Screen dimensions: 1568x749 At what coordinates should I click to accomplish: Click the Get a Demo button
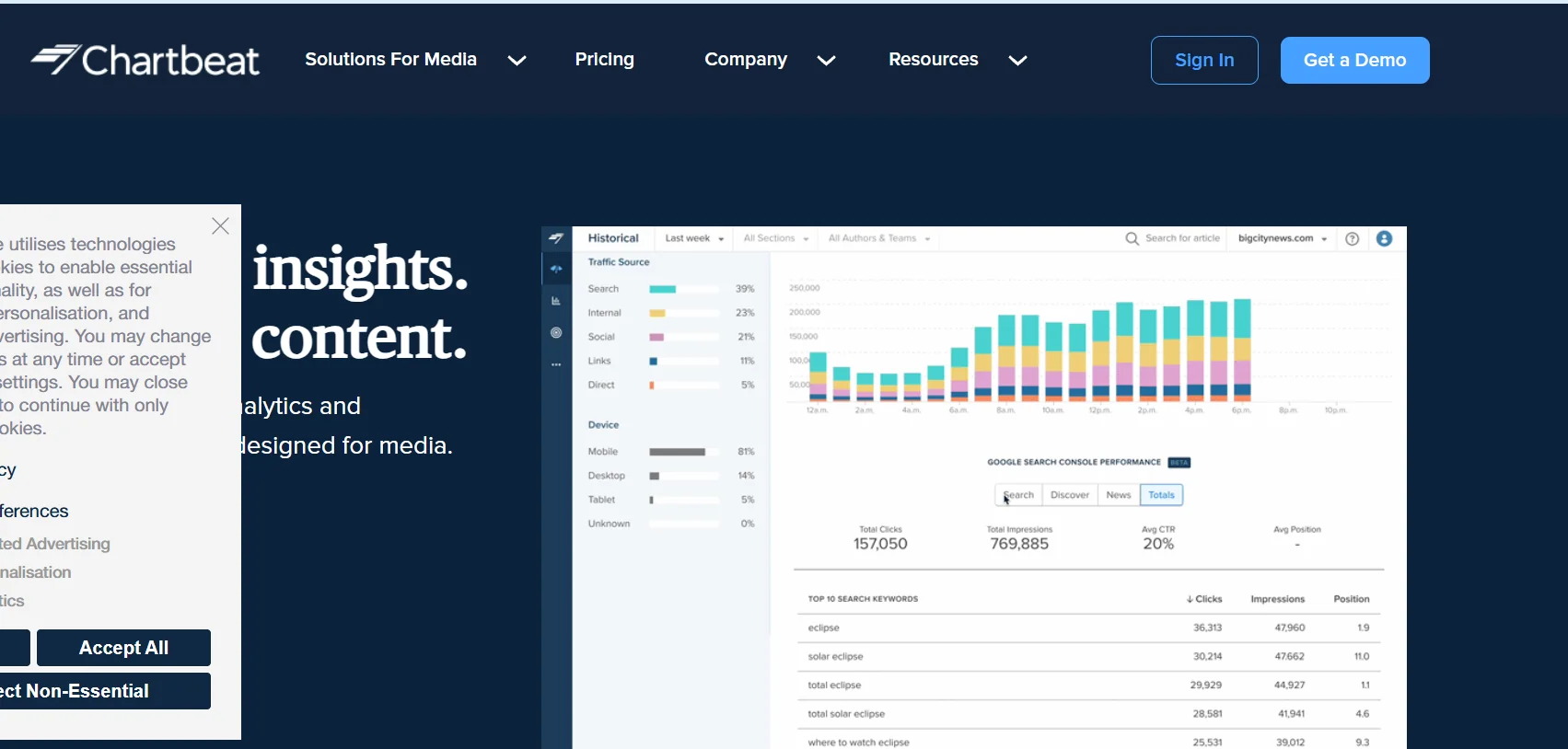(x=1354, y=60)
